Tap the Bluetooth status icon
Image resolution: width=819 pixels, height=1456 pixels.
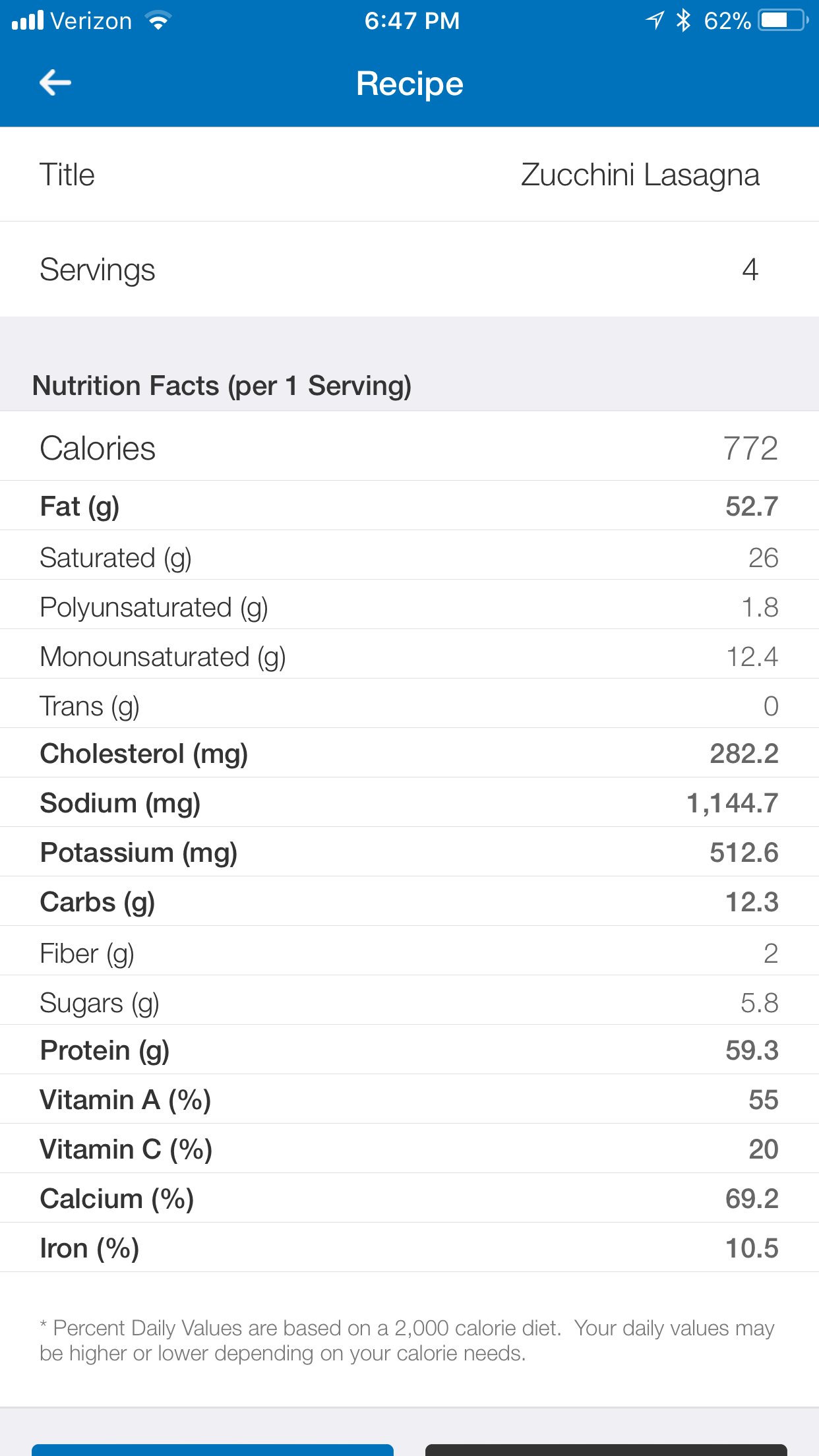pos(684,20)
